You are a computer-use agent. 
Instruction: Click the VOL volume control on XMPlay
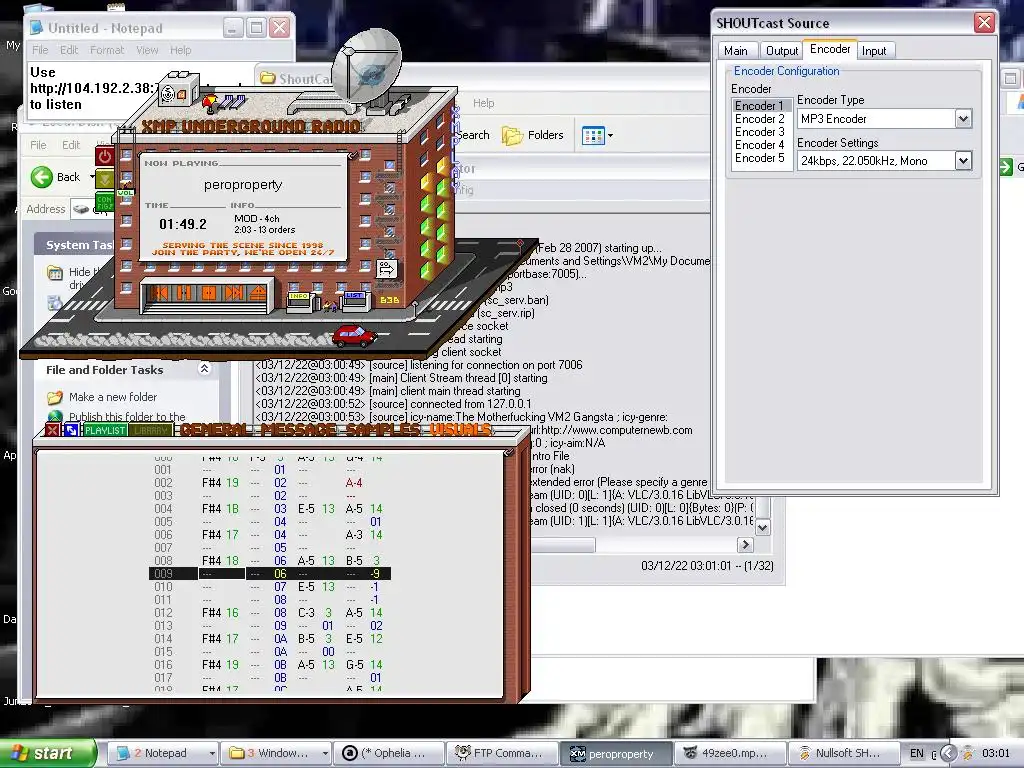(125, 193)
